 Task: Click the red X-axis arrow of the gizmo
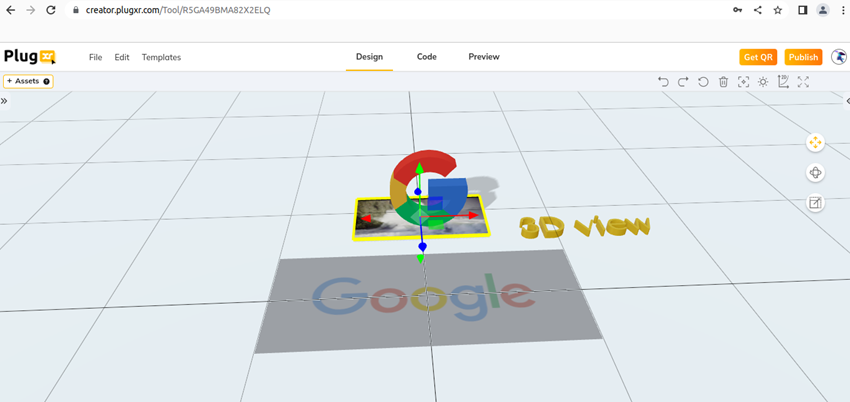click(x=473, y=215)
